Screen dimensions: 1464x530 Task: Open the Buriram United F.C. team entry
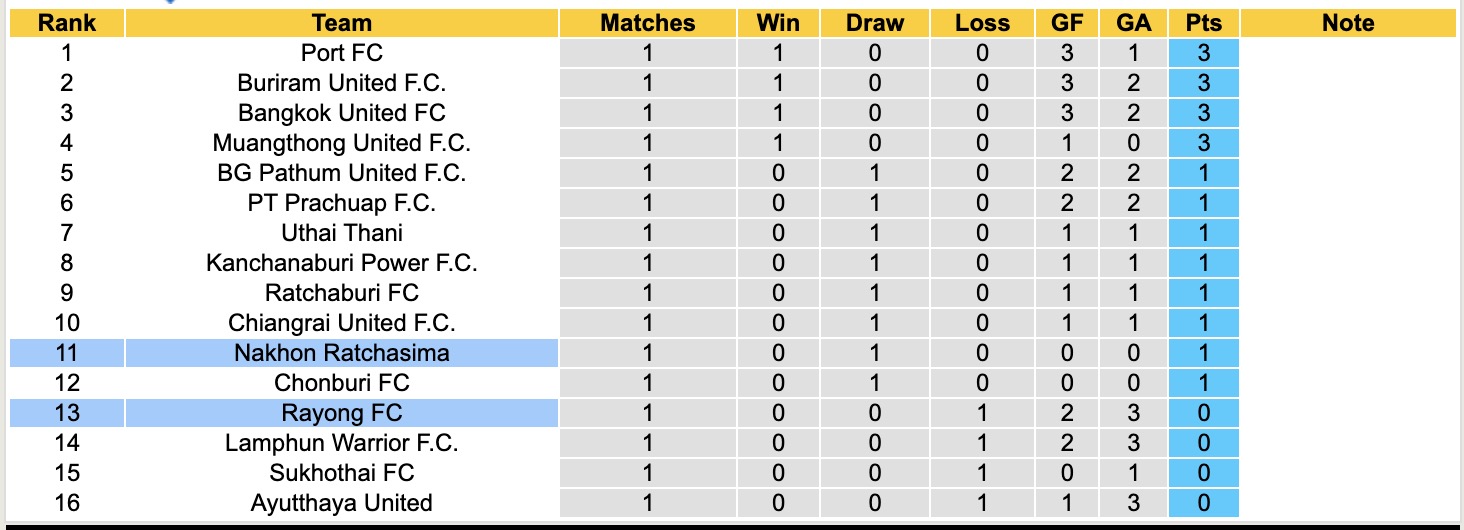[x=342, y=83]
